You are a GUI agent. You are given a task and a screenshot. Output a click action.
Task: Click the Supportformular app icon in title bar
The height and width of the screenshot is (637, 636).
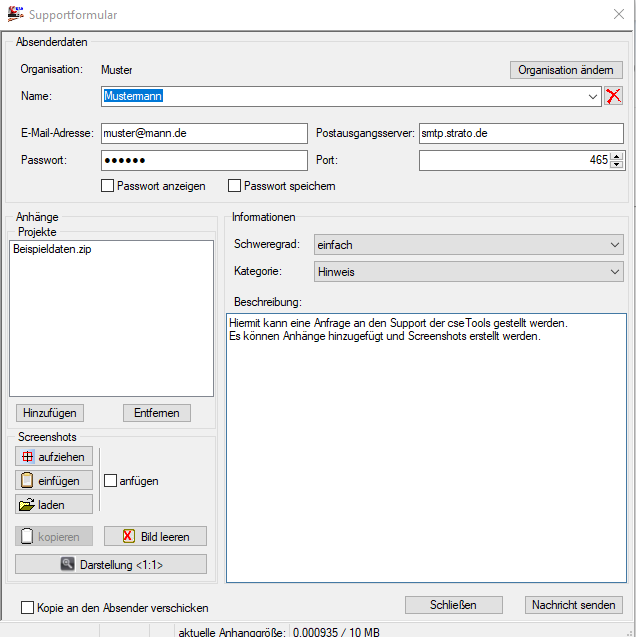(15, 14)
